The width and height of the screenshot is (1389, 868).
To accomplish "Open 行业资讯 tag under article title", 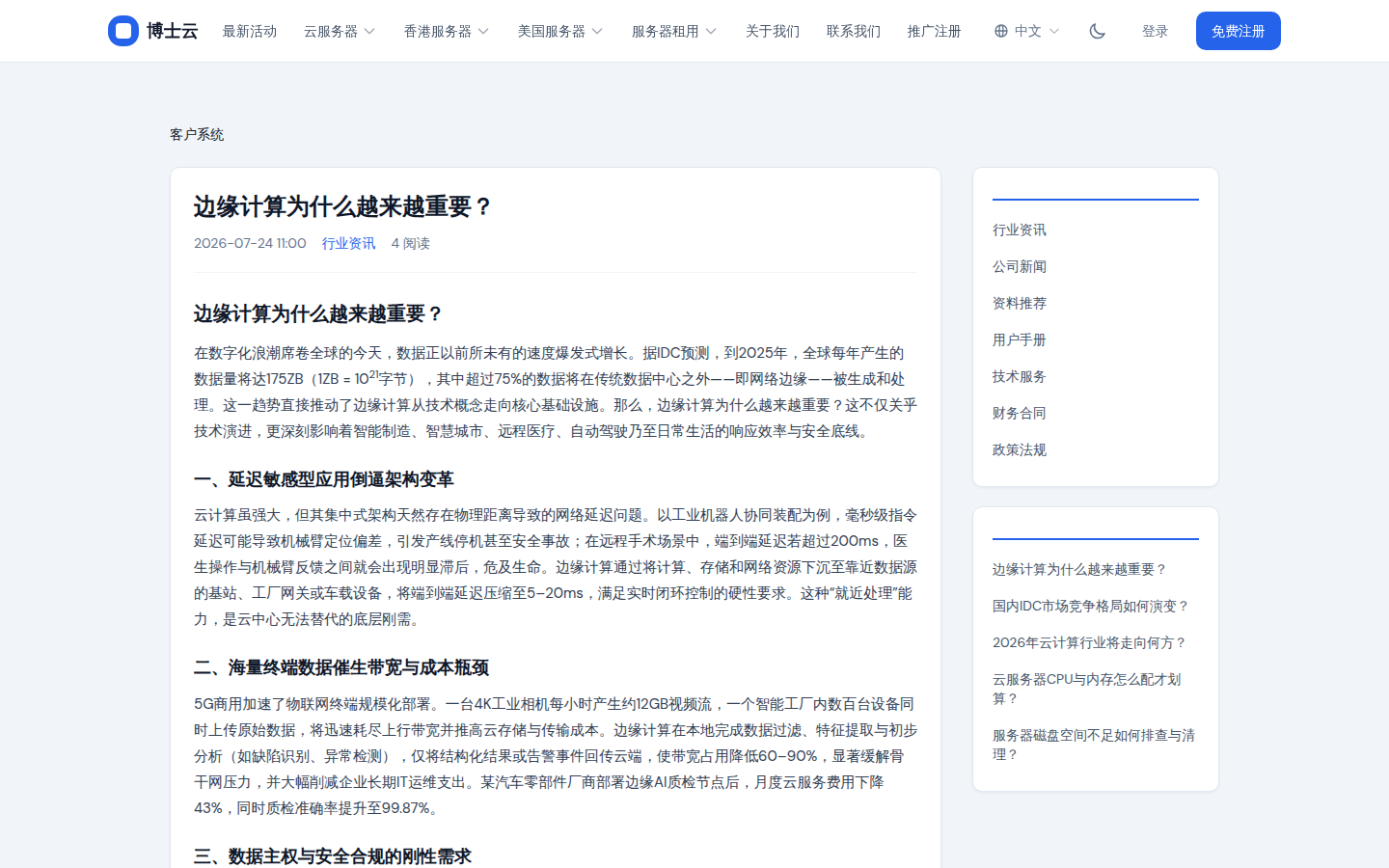I will pos(349,243).
